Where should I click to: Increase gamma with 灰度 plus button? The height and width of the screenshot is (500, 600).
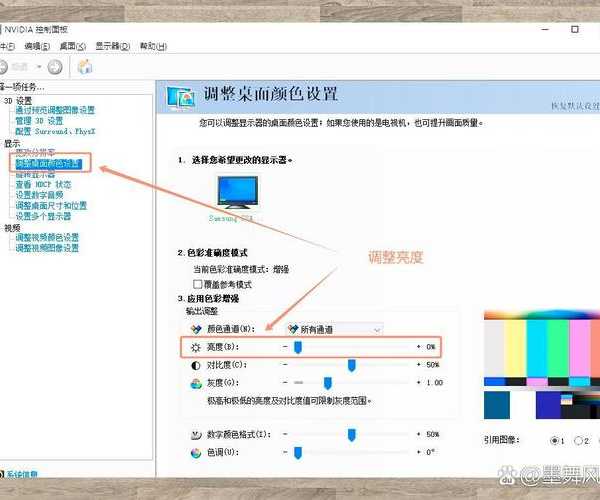(x=419, y=383)
